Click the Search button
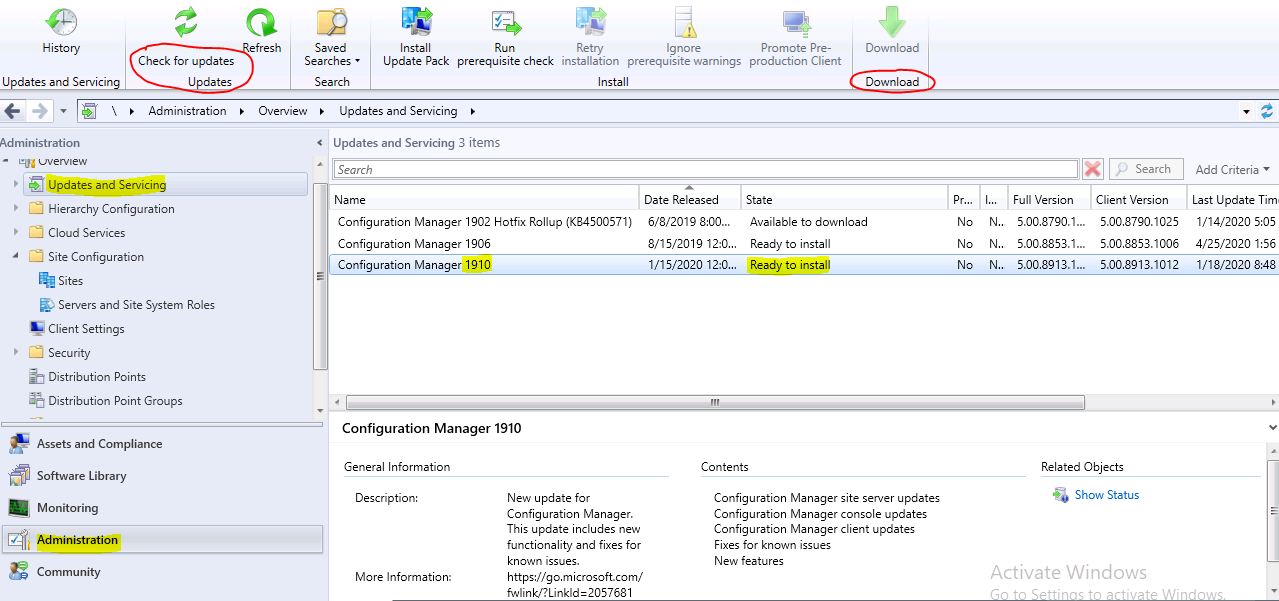 [x=1146, y=170]
